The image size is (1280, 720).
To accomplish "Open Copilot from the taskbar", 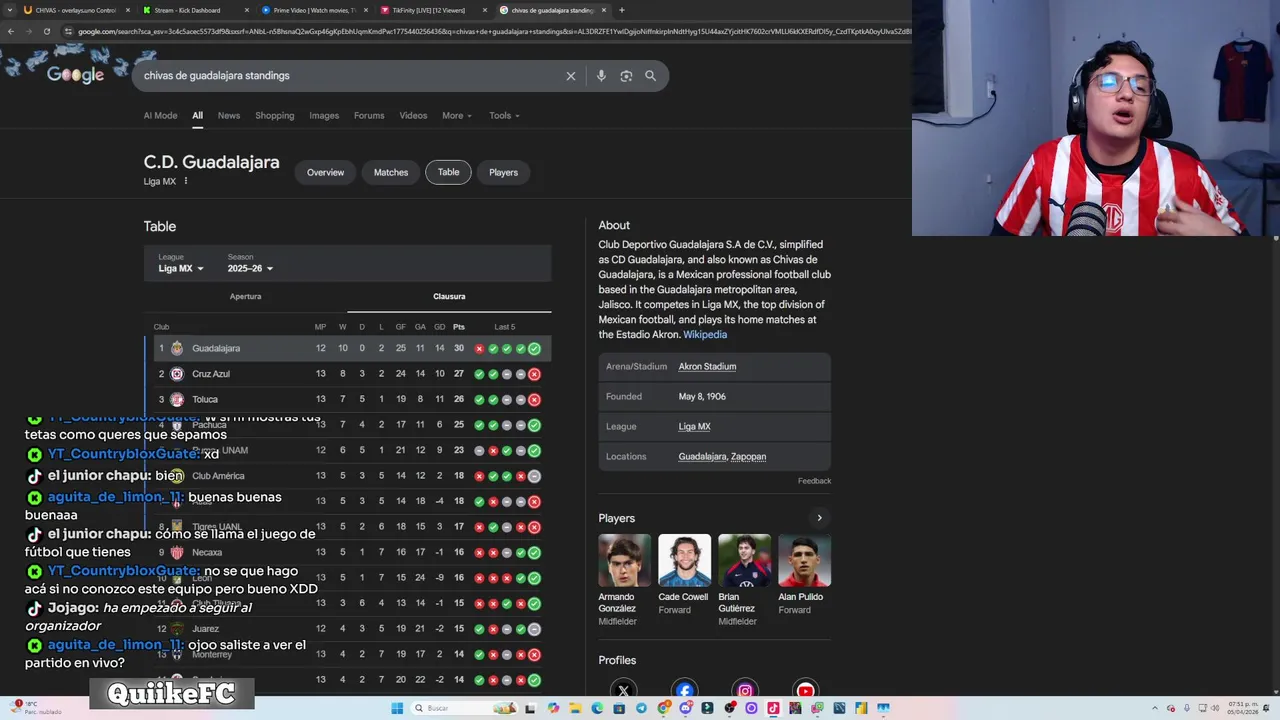I will click(553, 708).
